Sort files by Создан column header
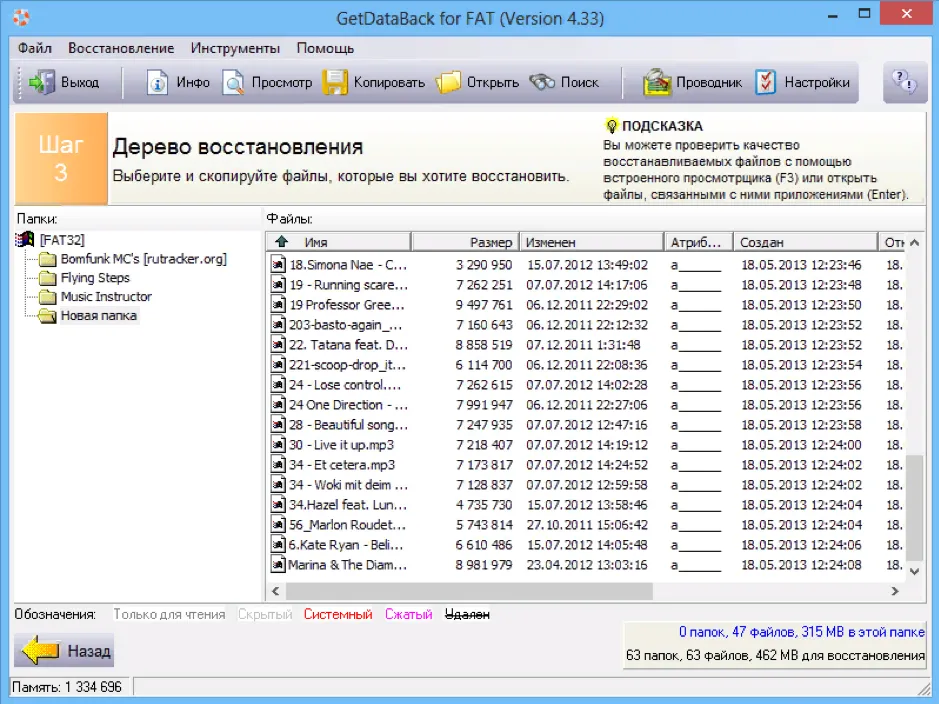The width and height of the screenshot is (939, 704). tap(805, 242)
